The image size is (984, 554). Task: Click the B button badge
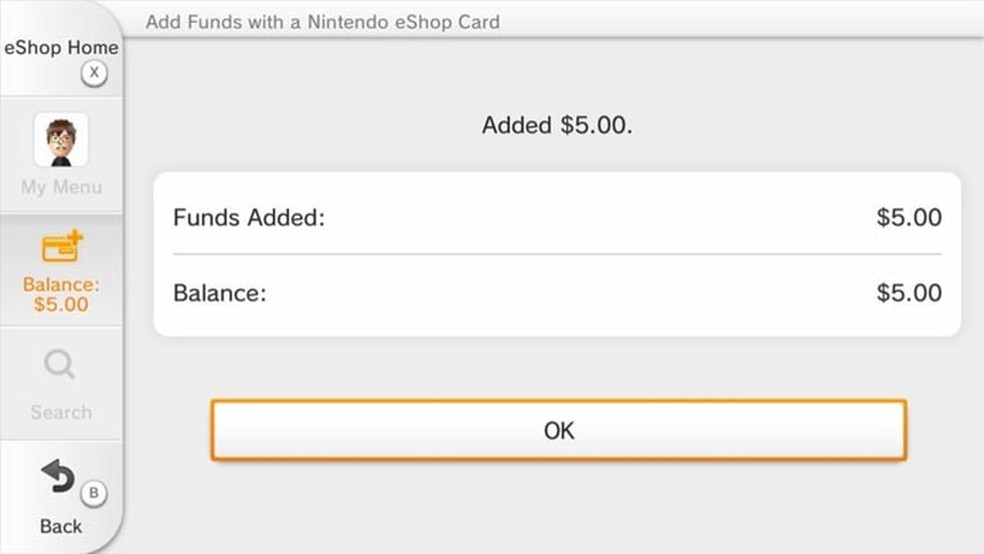93,493
